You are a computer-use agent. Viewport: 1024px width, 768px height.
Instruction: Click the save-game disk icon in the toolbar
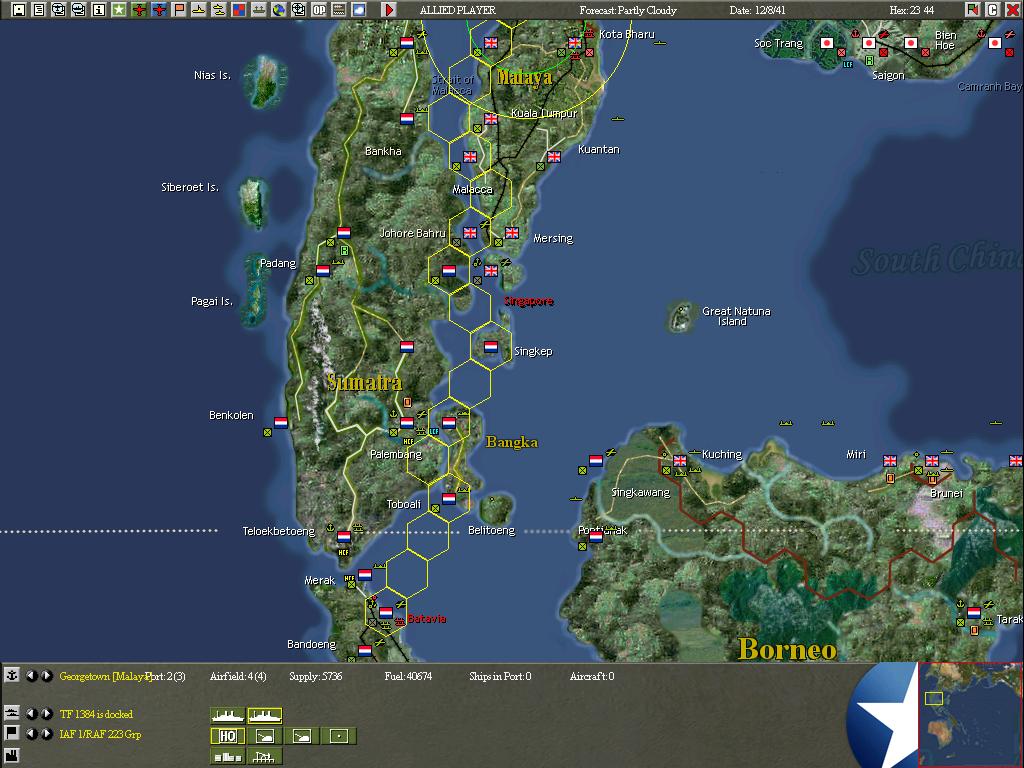(18, 10)
